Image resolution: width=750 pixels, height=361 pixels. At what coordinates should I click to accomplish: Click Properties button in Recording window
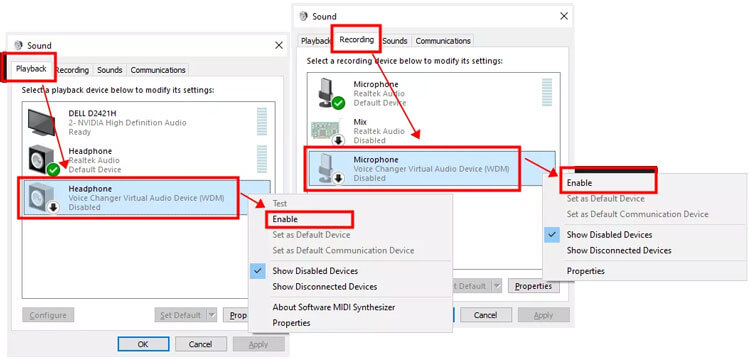point(533,286)
